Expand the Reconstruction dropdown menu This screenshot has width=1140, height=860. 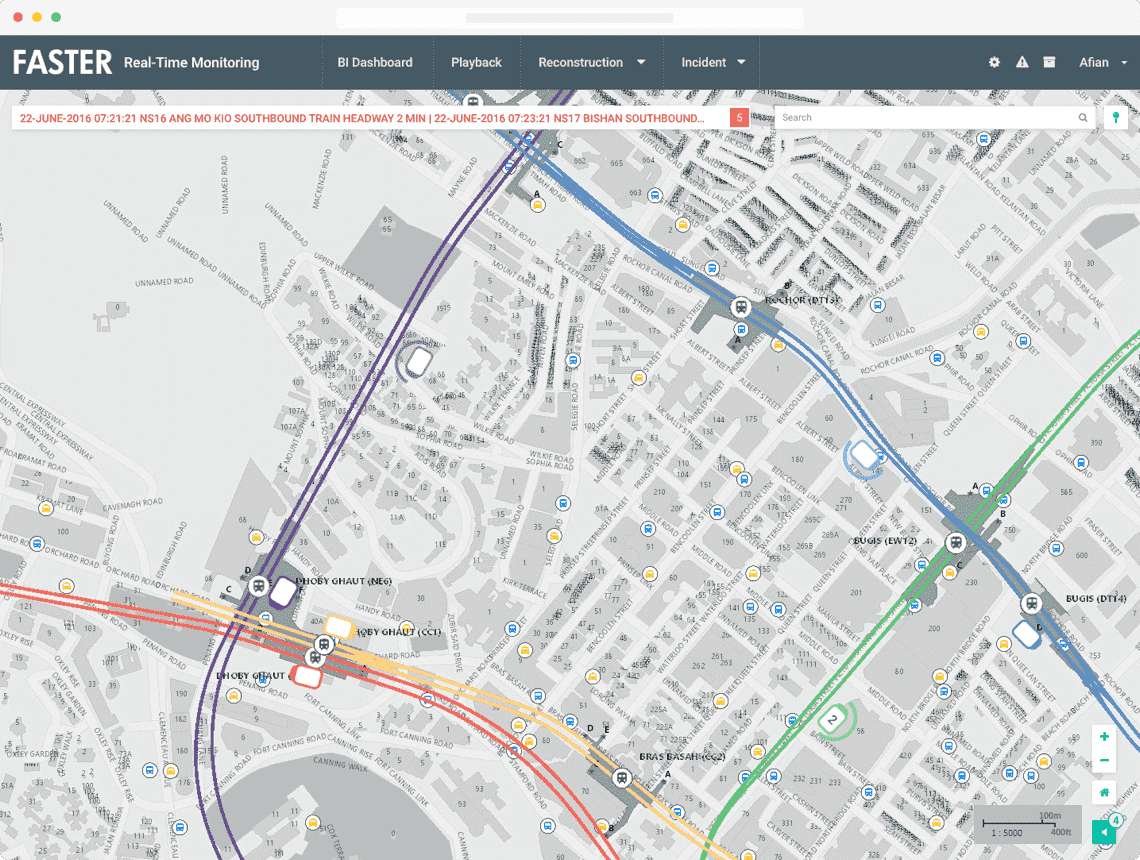pyautogui.click(x=591, y=62)
